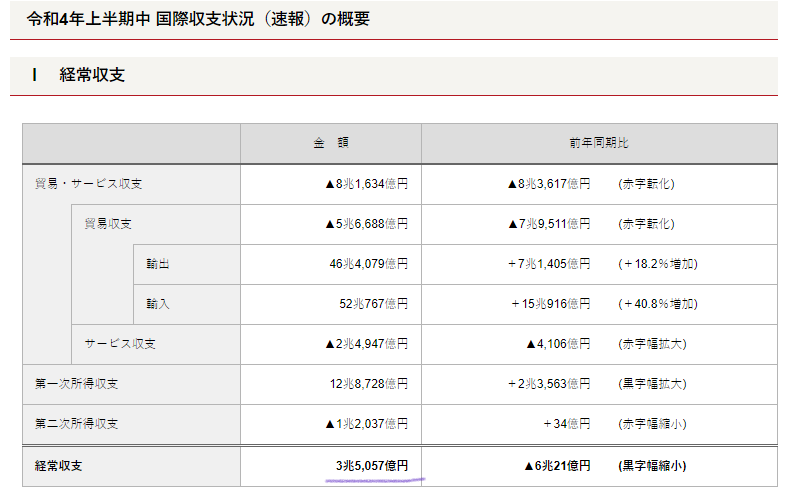Click the page title 令和4年上半期中 国際収支状況

click(198, 19)
